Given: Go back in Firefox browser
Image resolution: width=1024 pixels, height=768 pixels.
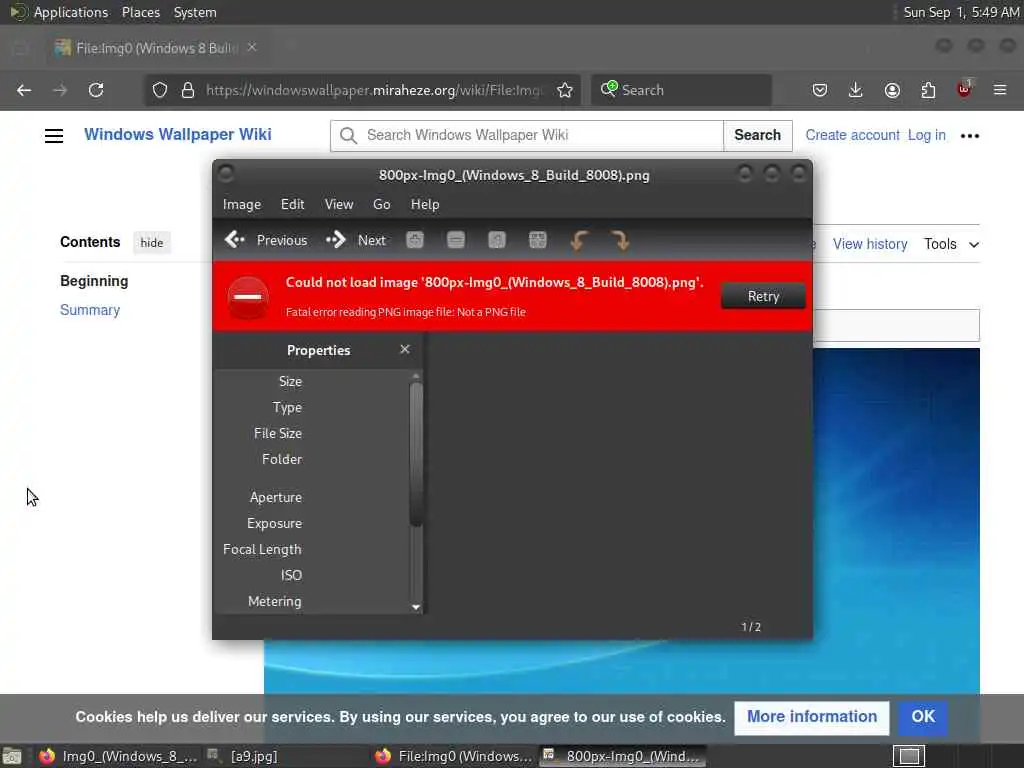Looking at the screenshot, I should coord(24,90).
